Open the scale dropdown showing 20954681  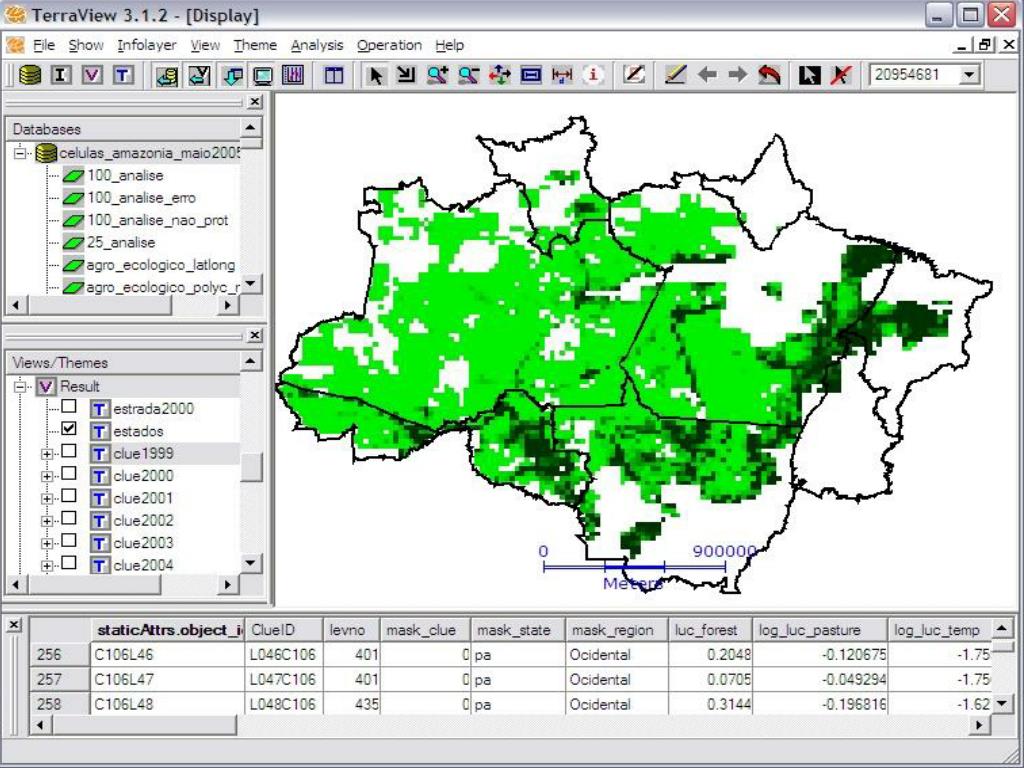pos(968,75)
